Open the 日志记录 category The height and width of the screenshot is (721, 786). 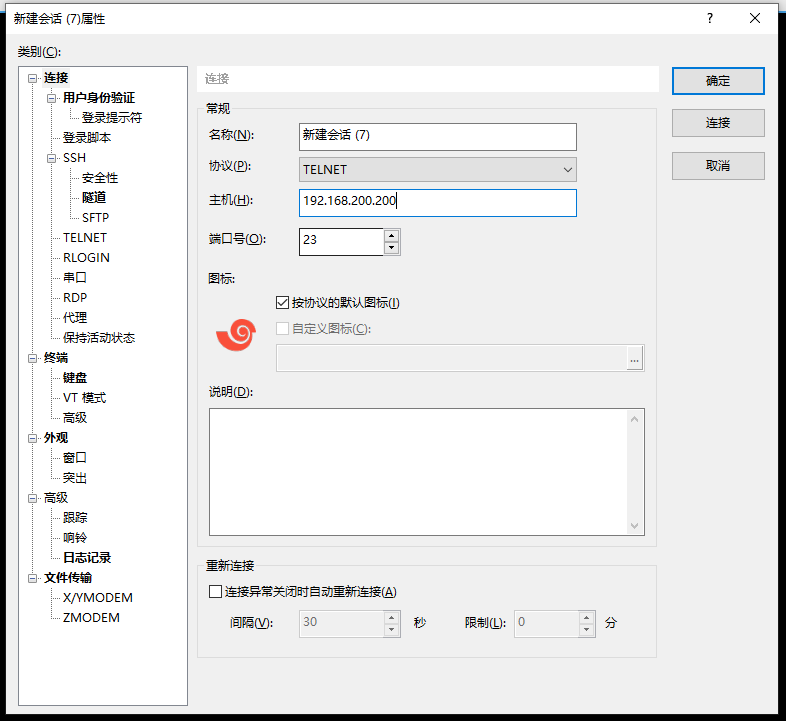tap(87, 558)
